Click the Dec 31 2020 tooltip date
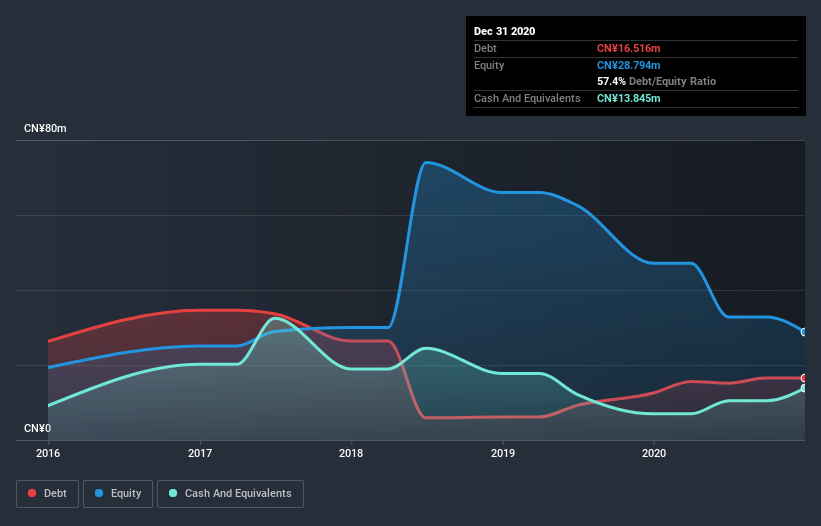 pos(504,31)
